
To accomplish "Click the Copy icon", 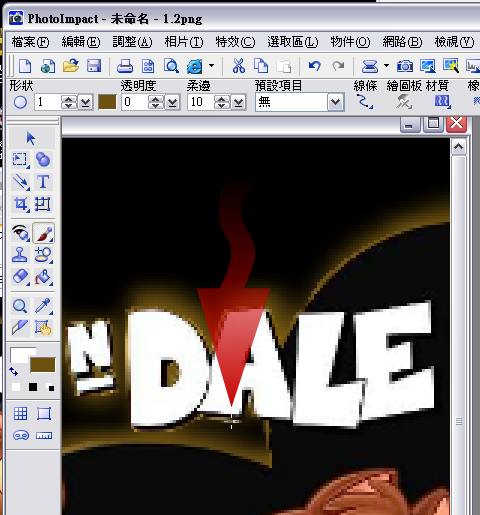I will (x=261, y=66).
